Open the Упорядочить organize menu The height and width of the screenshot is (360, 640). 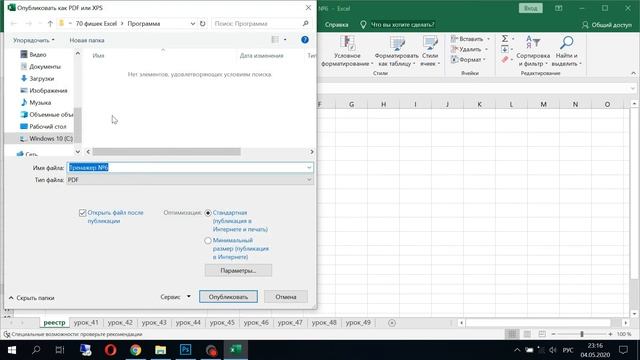click(x=34, y=40)
